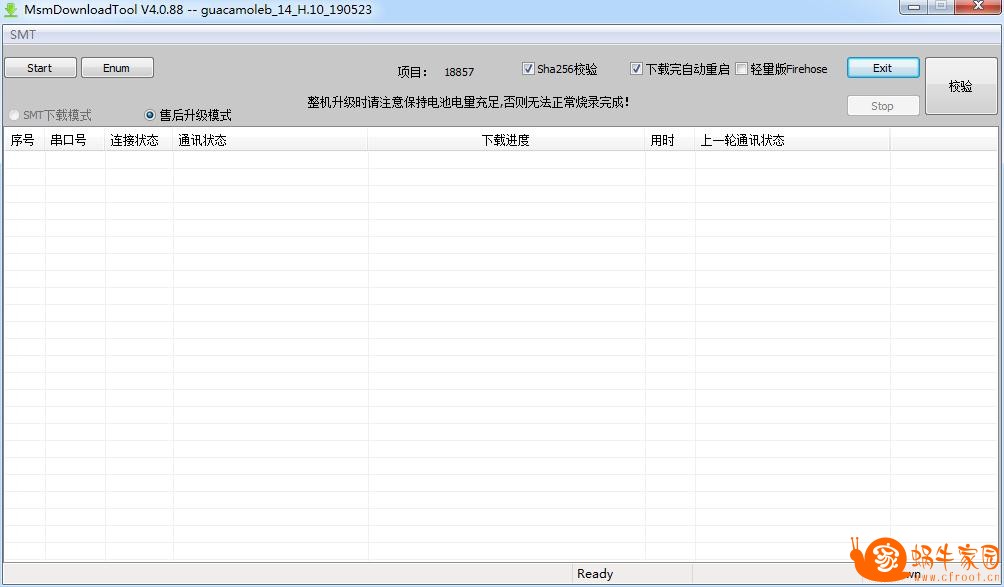
Task: Click the 上一轮通讯状态 column header
Action: click(x=792, y=140)
